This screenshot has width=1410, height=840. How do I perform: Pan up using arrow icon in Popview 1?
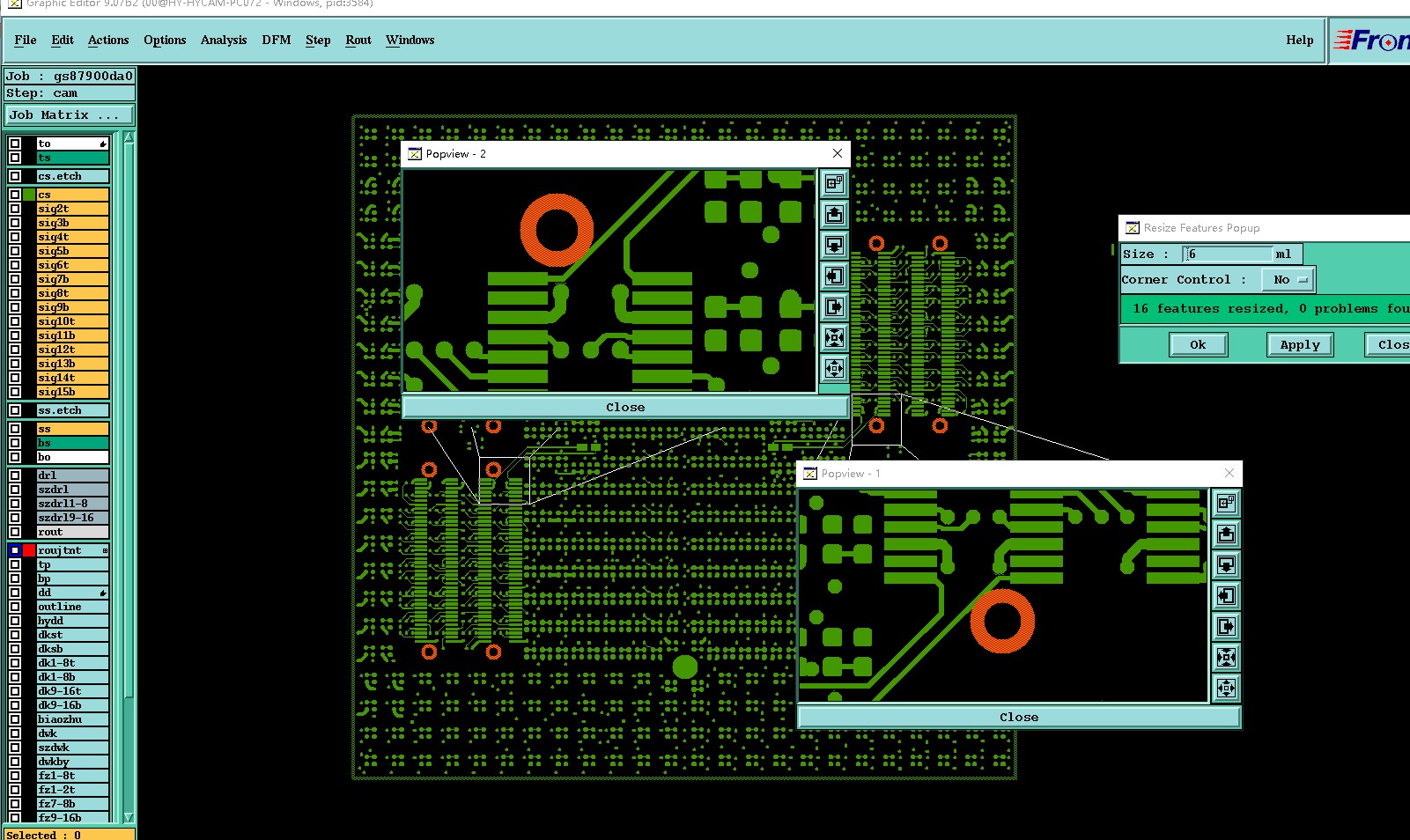1226,534
